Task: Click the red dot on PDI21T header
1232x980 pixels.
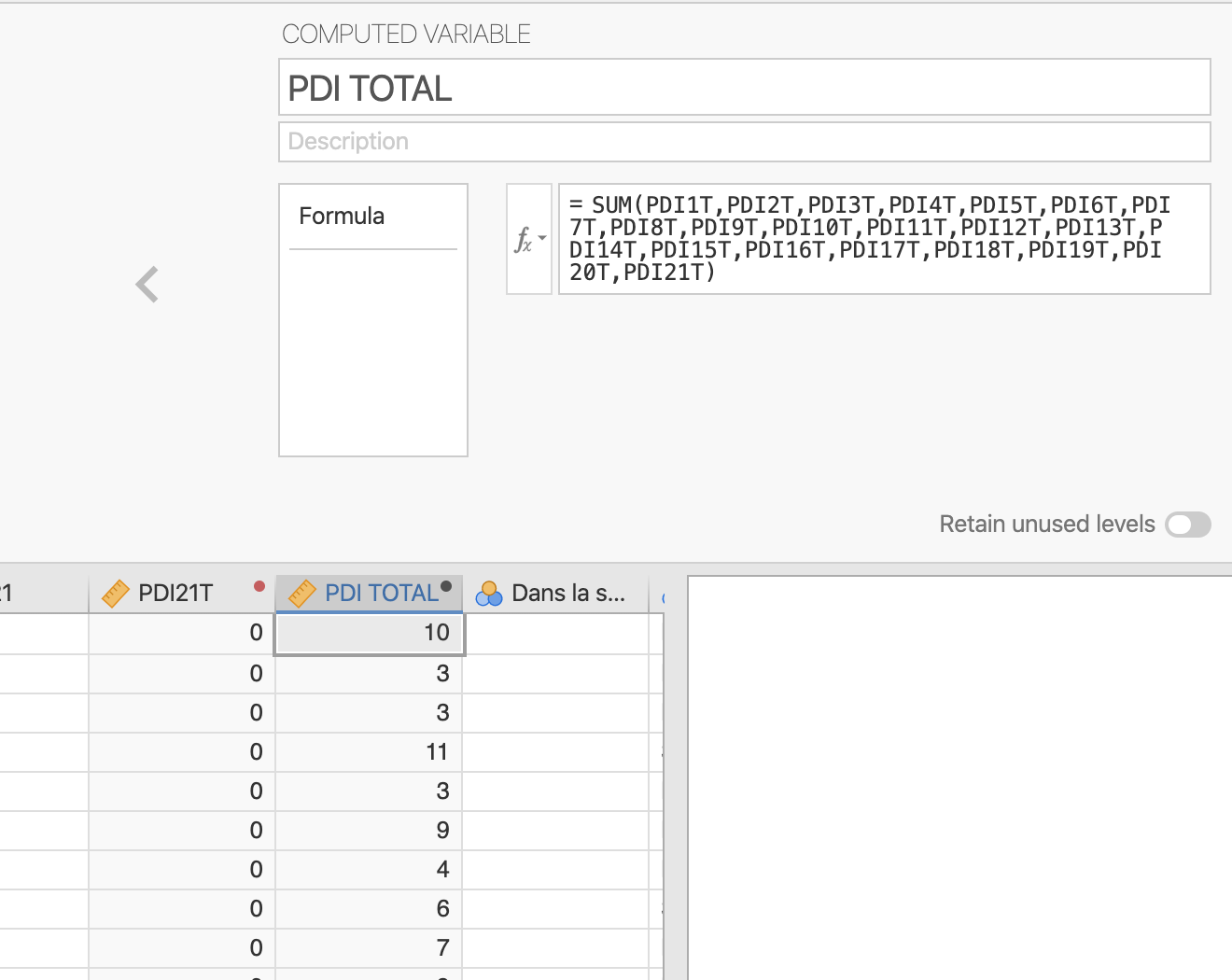Action: point(259,586)
